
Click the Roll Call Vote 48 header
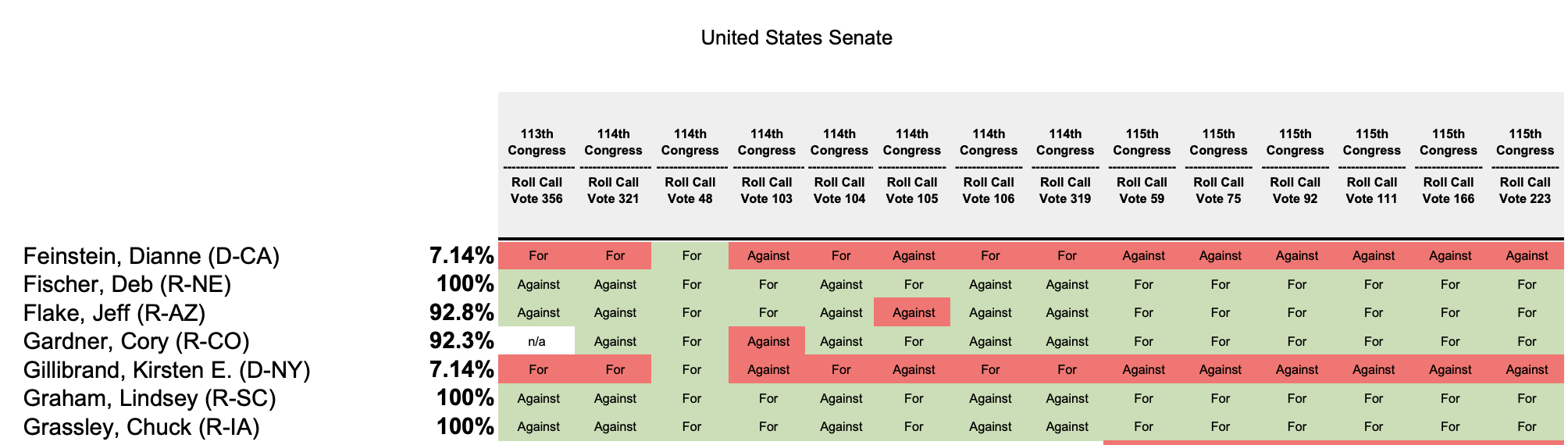coord(690,166)
